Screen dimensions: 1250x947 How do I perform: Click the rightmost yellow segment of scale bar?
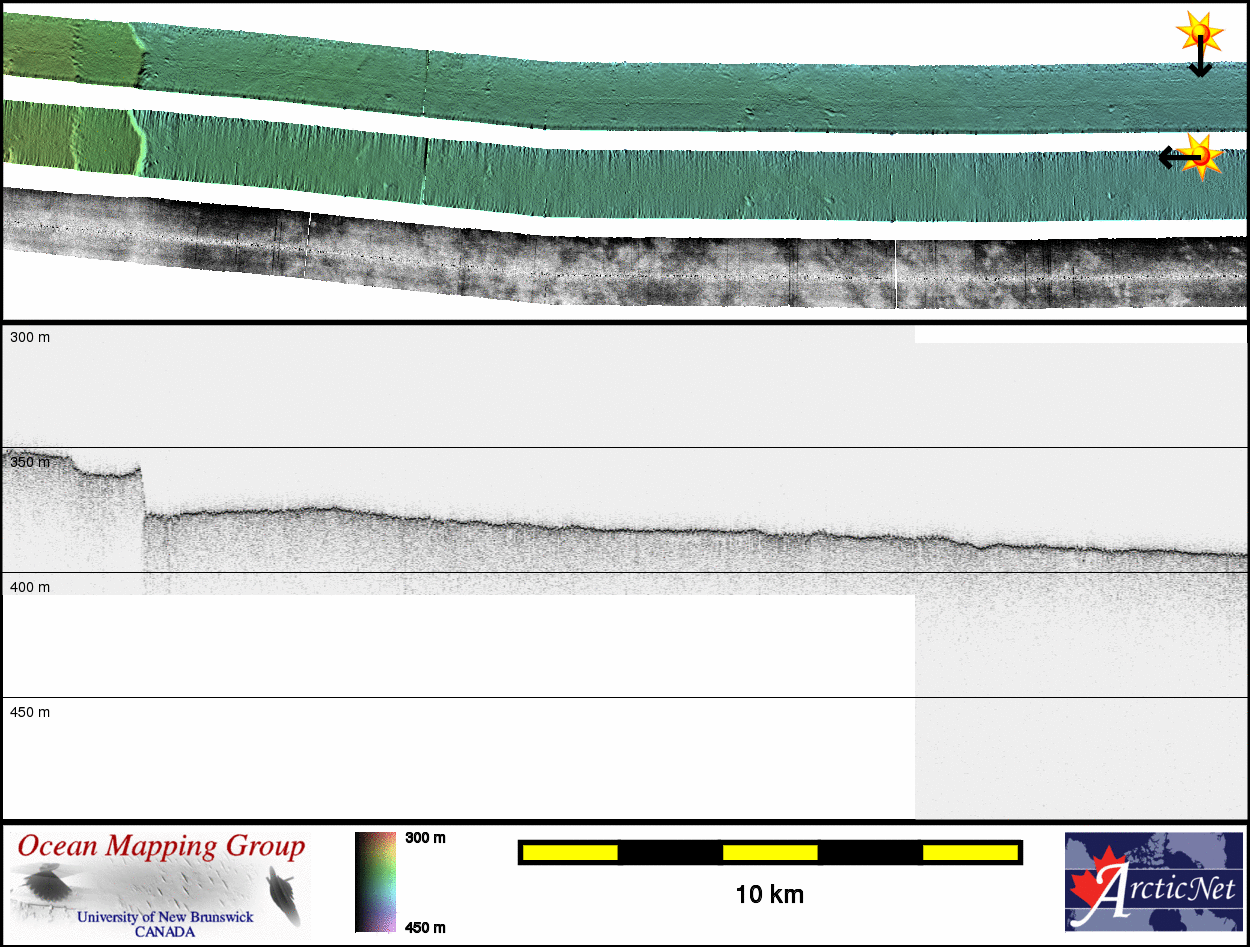[x=969, y=852]
